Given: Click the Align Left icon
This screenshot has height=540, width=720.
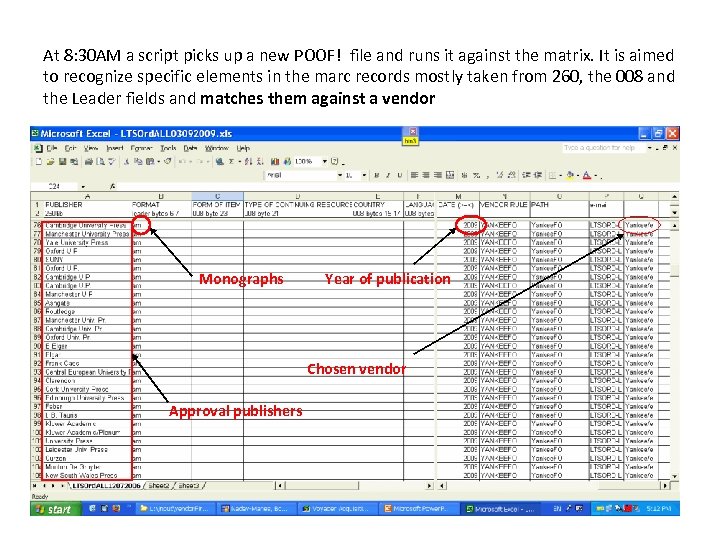Looking at the screenshot, I should pos(414,175).
